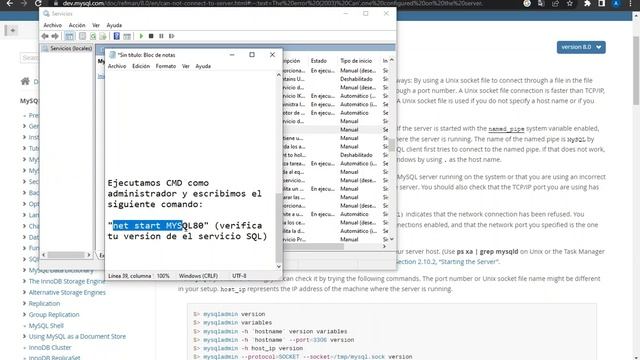Click the Services list horizontal scrollbar right arrow
640x360 pixels.
pos(384,246)
